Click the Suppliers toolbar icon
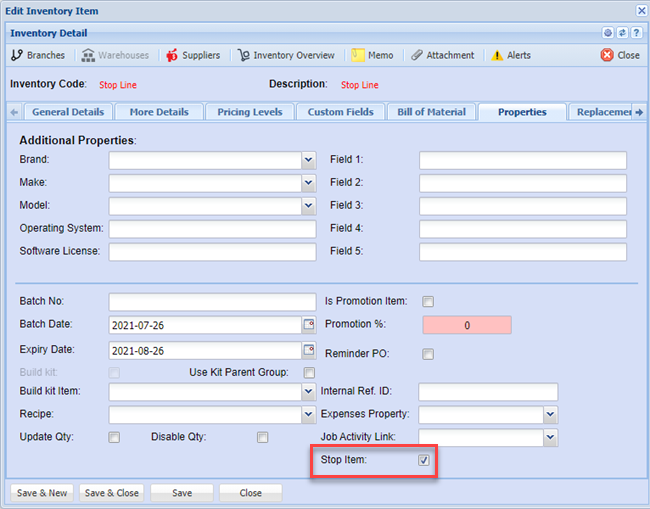 171,55
